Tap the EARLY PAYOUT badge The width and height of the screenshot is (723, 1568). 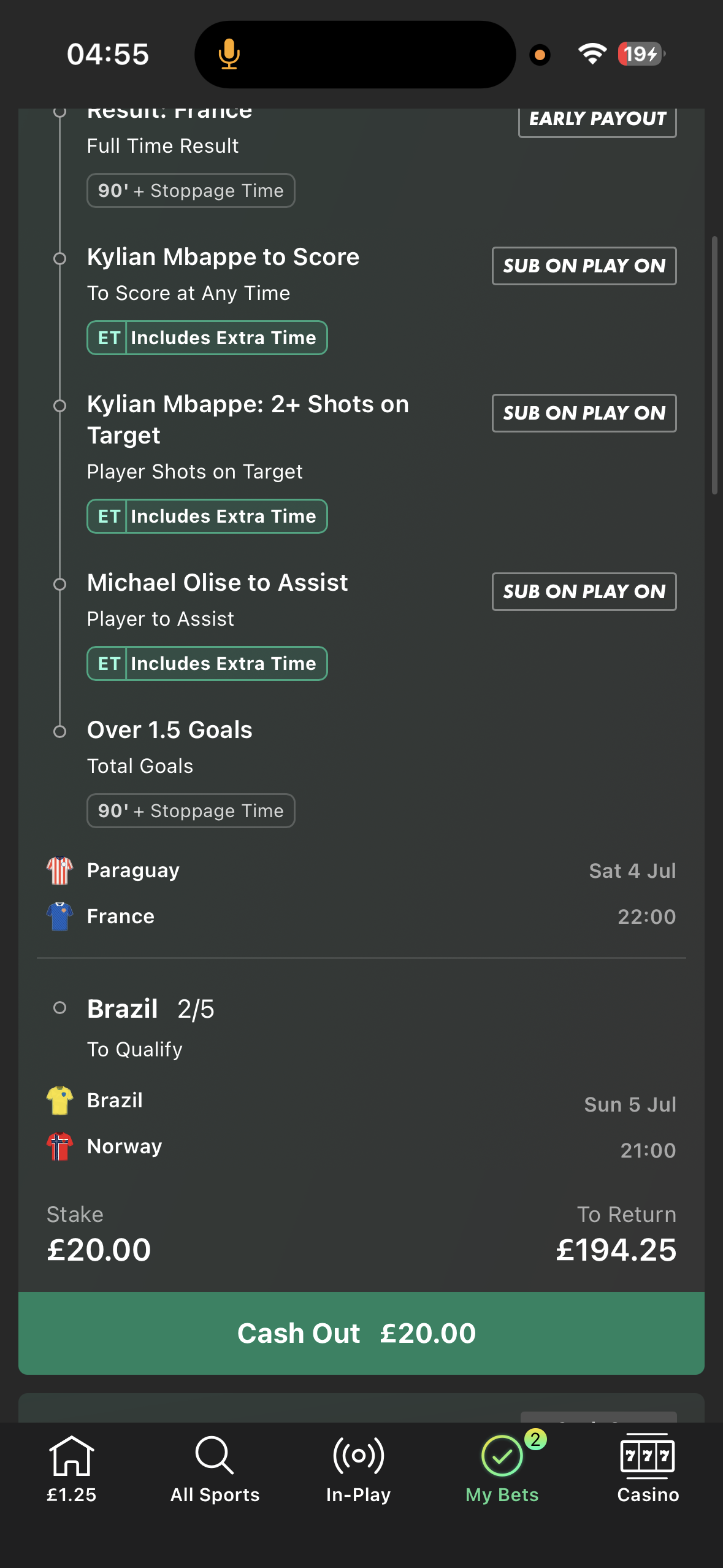click(x=597, y=119)
